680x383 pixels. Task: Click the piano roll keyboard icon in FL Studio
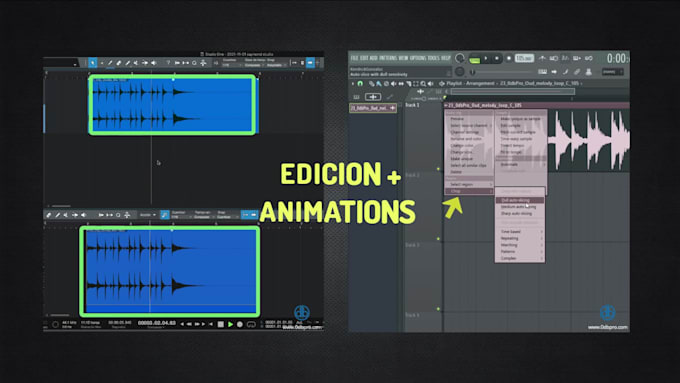pyautogui.click(x=542, y=72)
